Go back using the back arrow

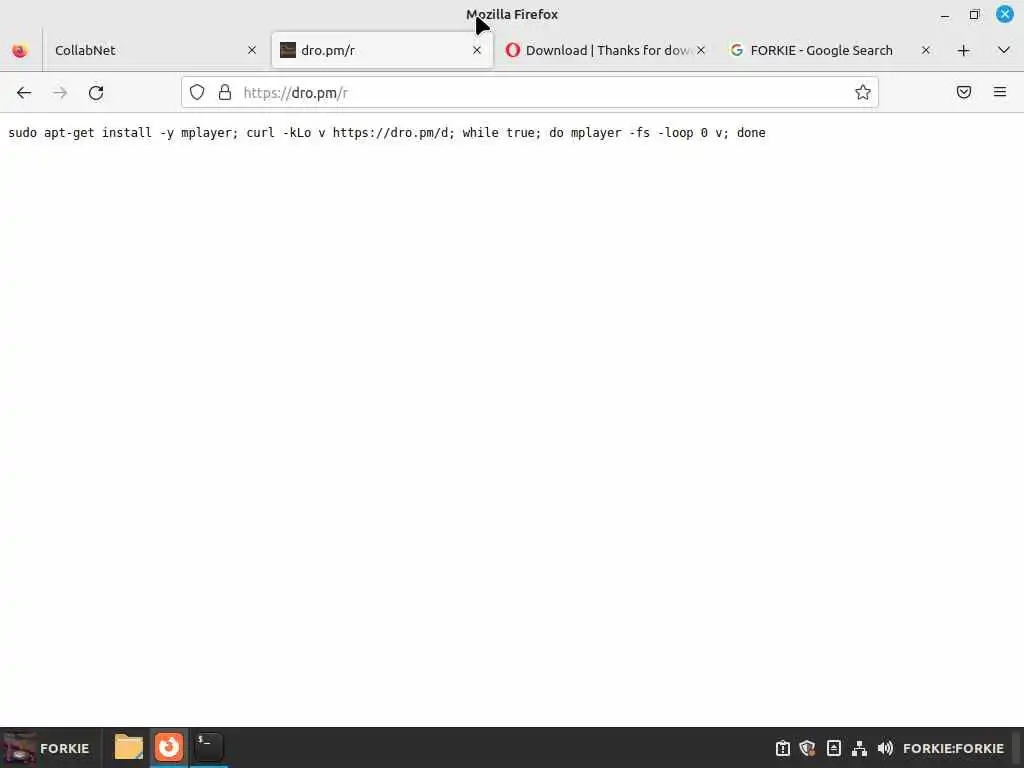tap(24, 93)
